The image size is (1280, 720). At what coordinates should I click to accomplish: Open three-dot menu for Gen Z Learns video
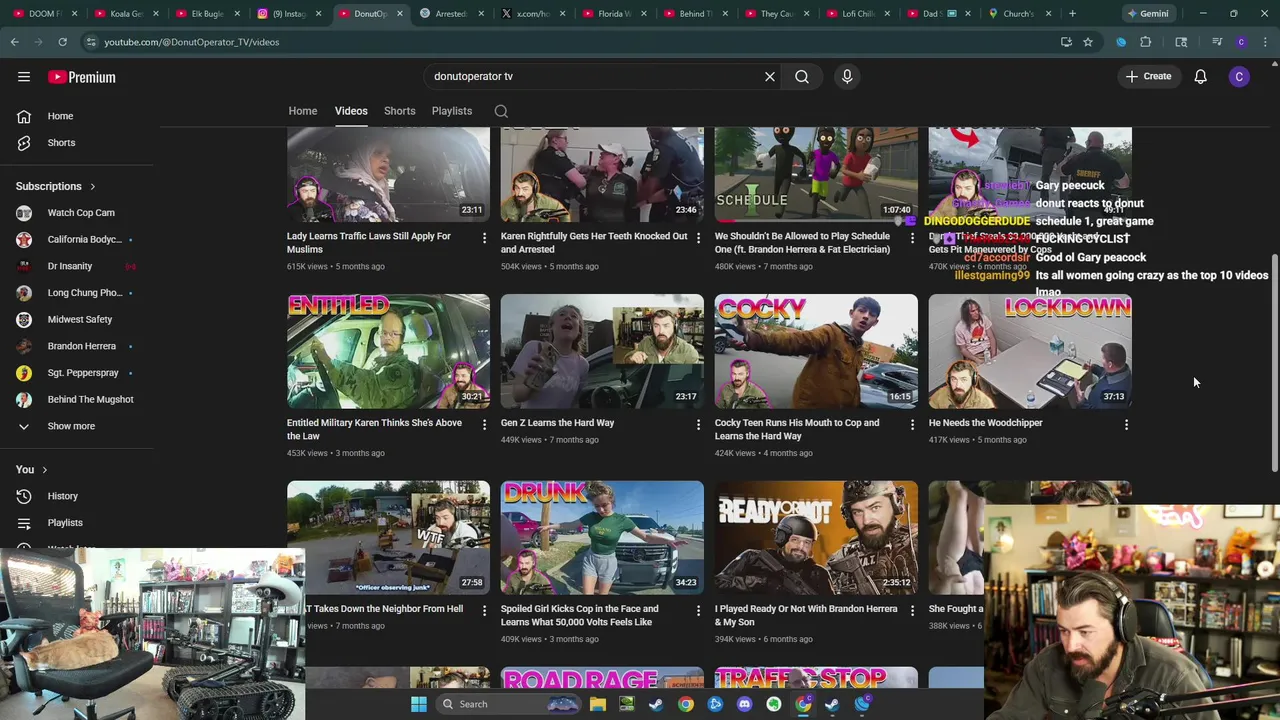[x=698, y=424]
